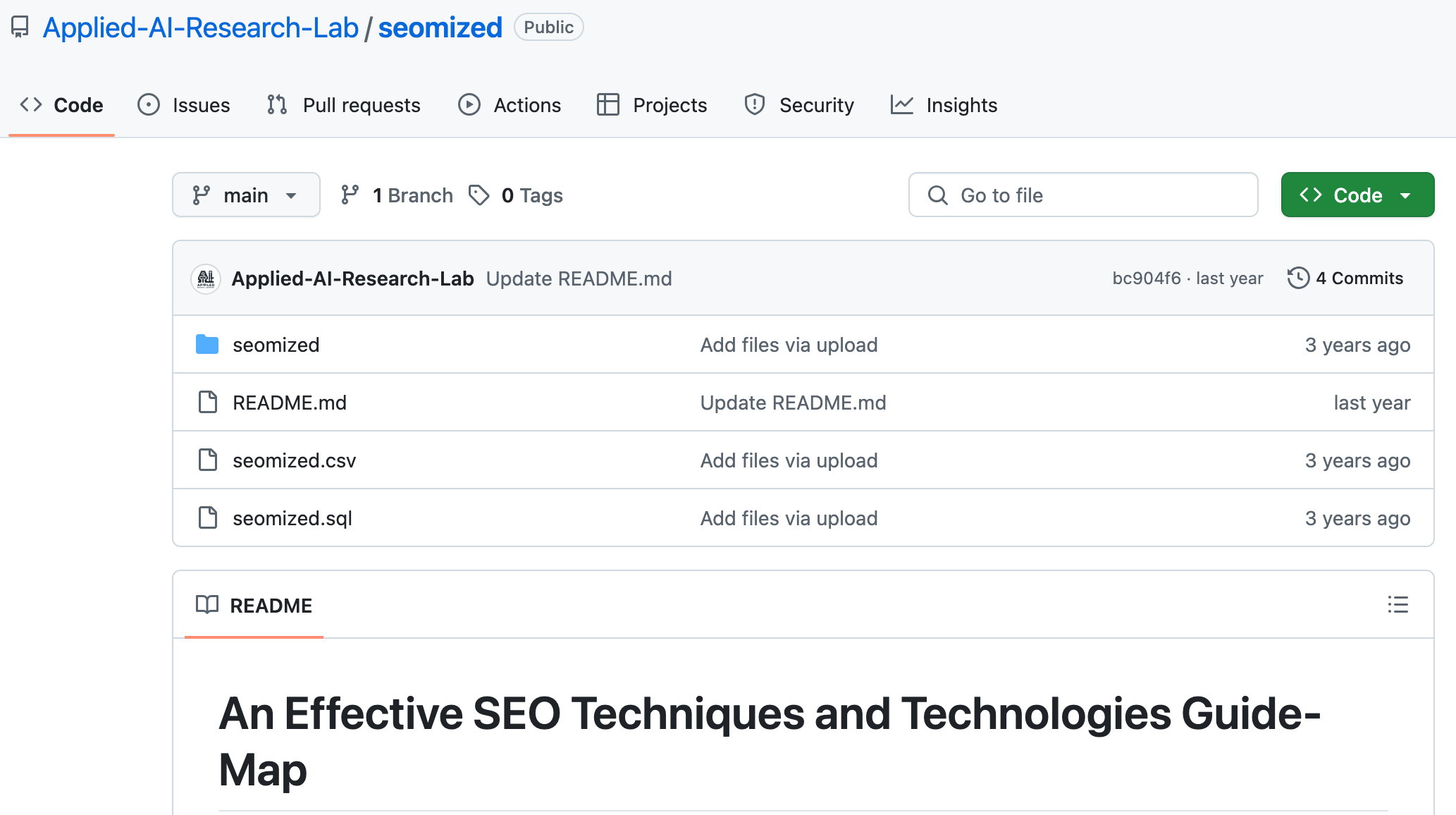
Task: Click the Public visibility badge
Action: (x=549, y=27)
